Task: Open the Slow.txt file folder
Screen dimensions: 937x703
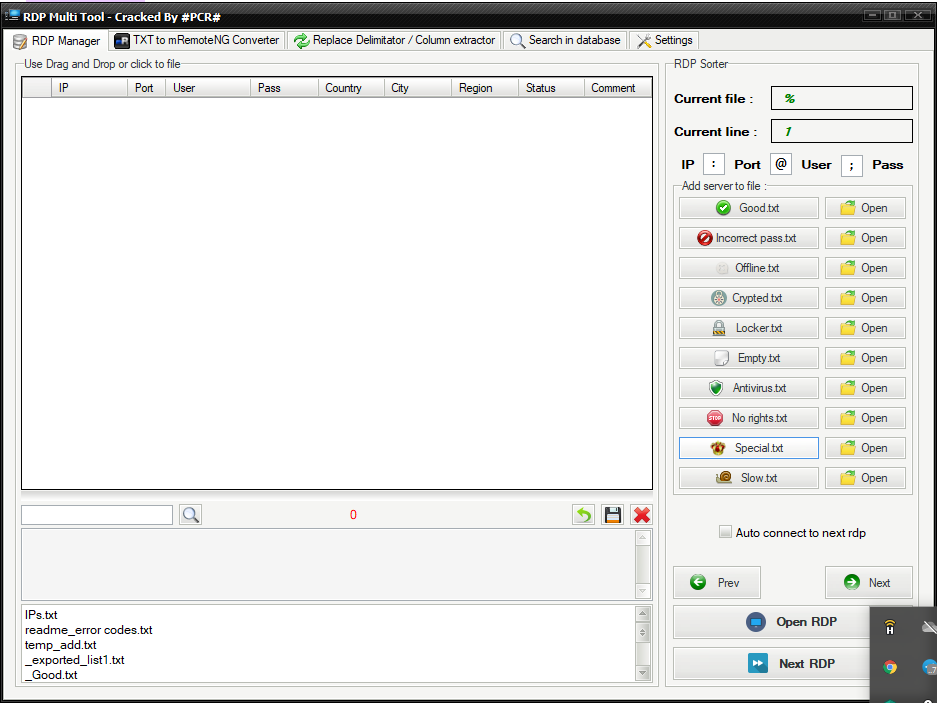Action: [865, 478]
